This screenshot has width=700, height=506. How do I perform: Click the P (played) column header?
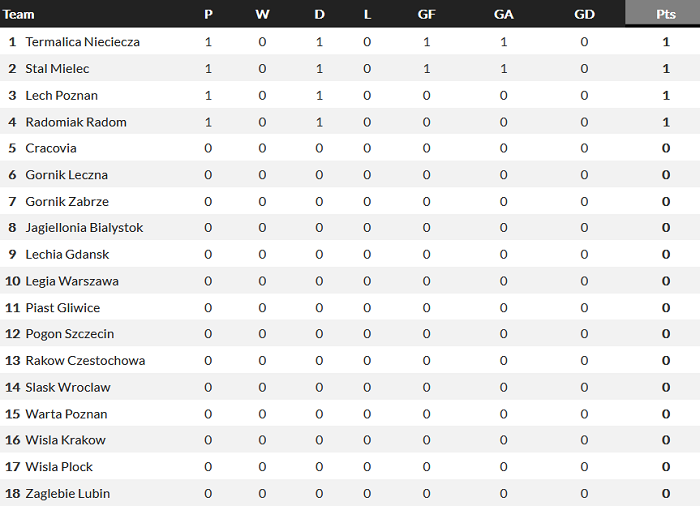(x=208, y=14)
